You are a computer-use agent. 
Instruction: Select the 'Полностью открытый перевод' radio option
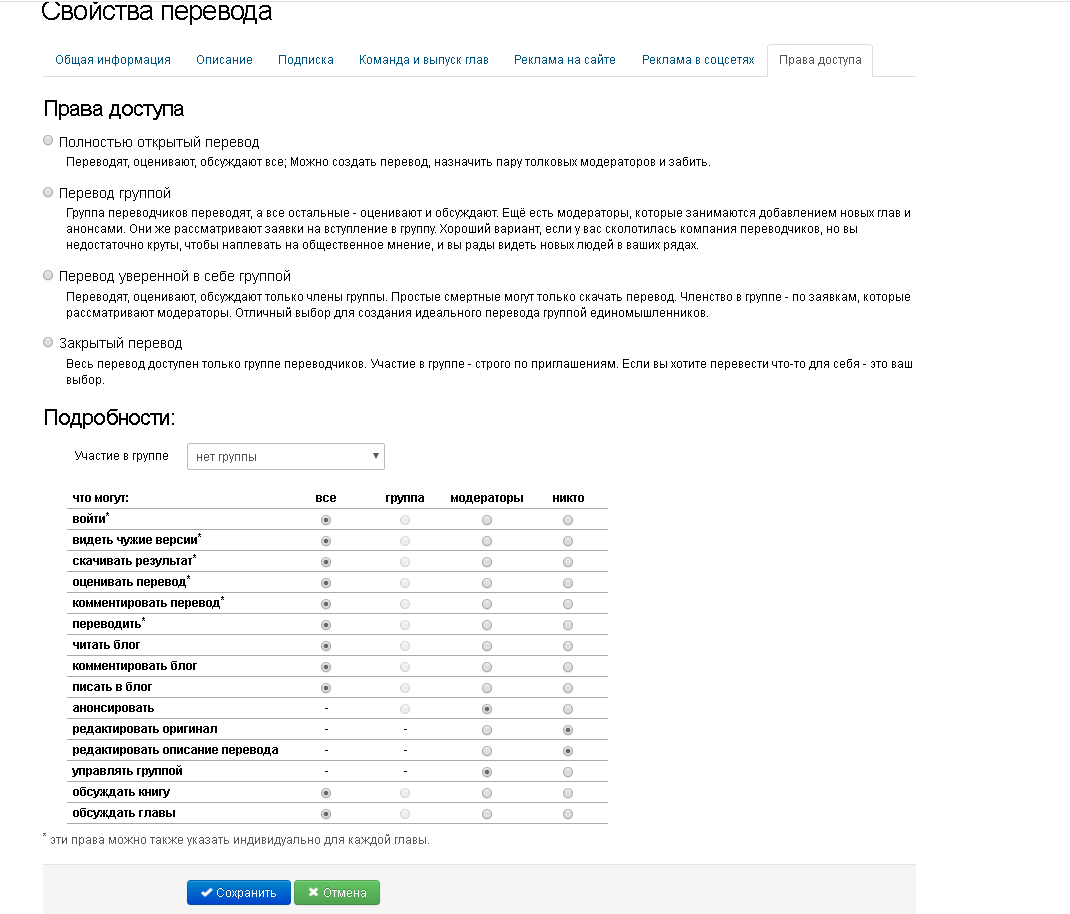[48, 141]
